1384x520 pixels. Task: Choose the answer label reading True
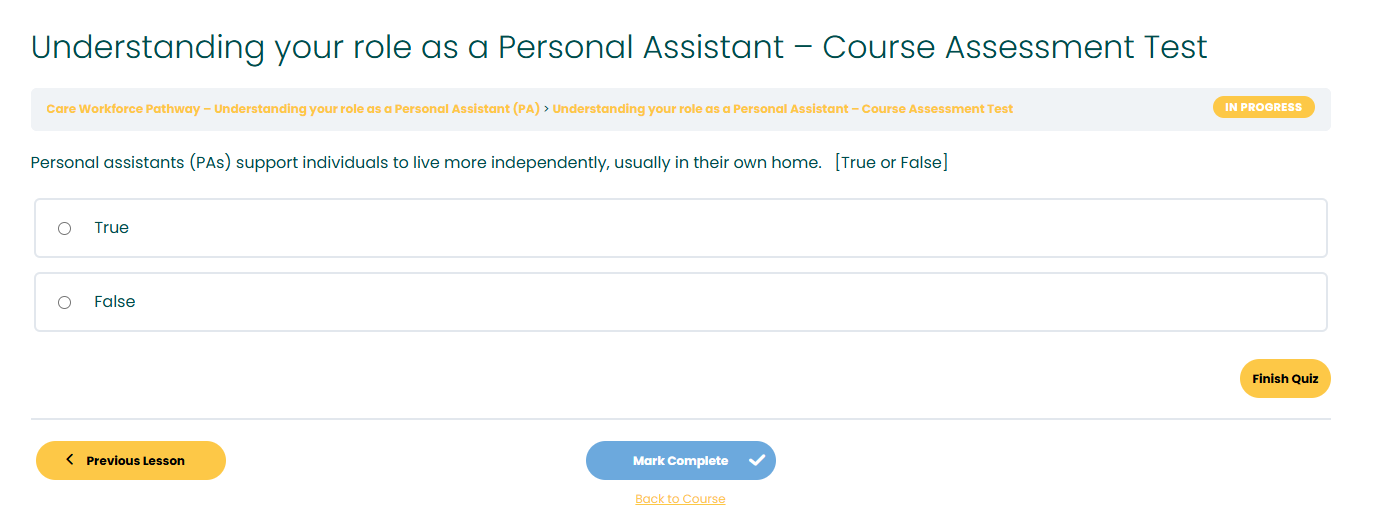pos(111,228)
